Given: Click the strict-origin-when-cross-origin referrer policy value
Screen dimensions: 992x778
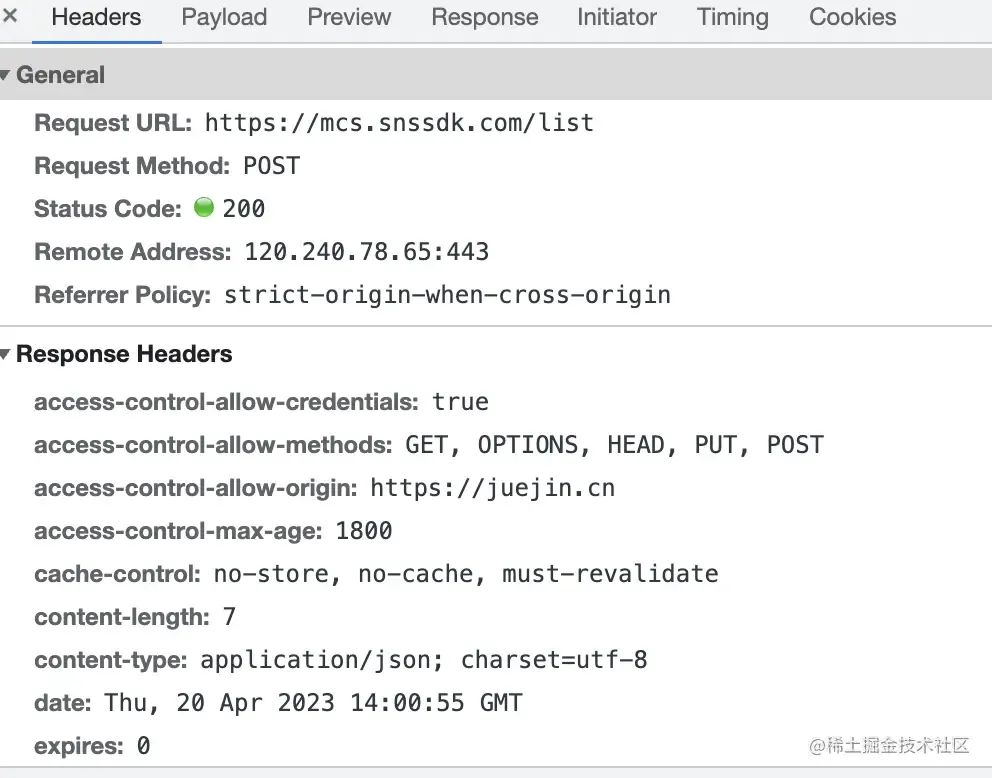Looking at the screenshot, I should 447,295.
